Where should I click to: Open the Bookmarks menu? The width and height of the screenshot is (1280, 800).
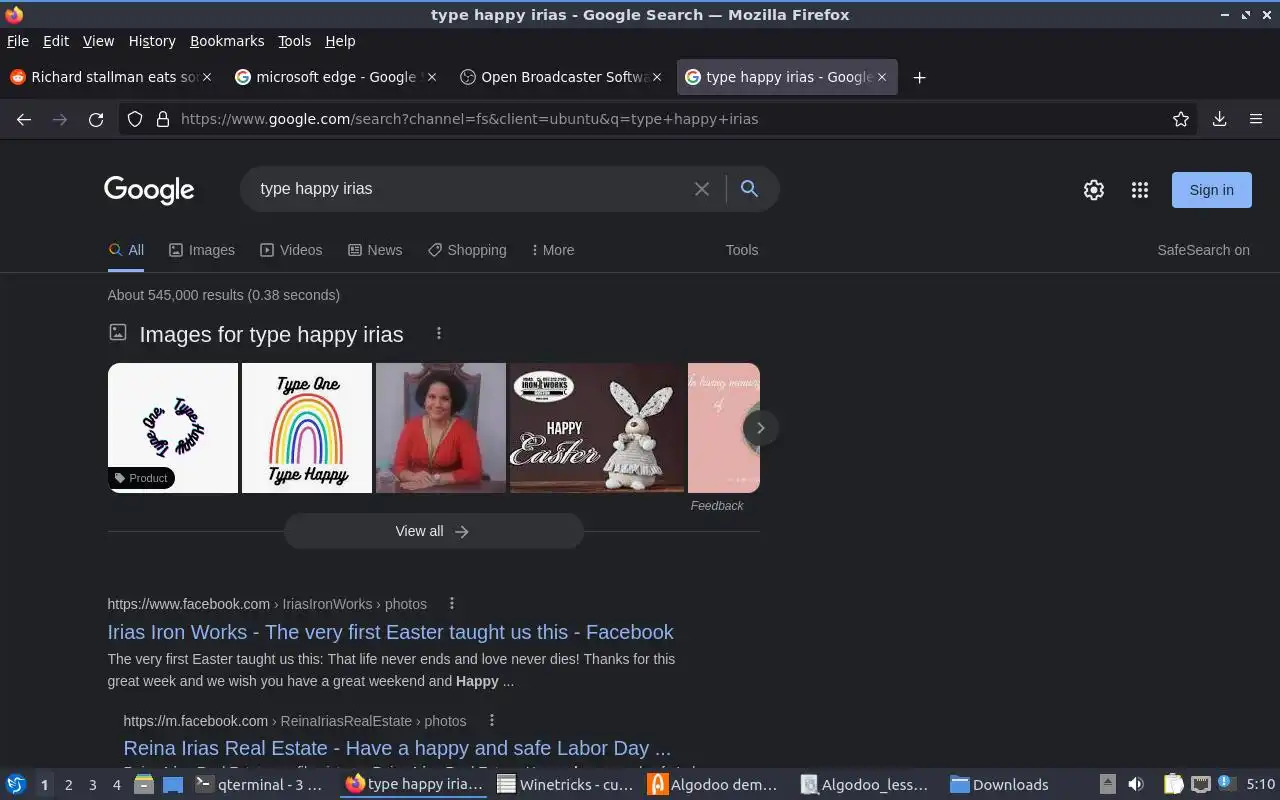tap(227, 41)
